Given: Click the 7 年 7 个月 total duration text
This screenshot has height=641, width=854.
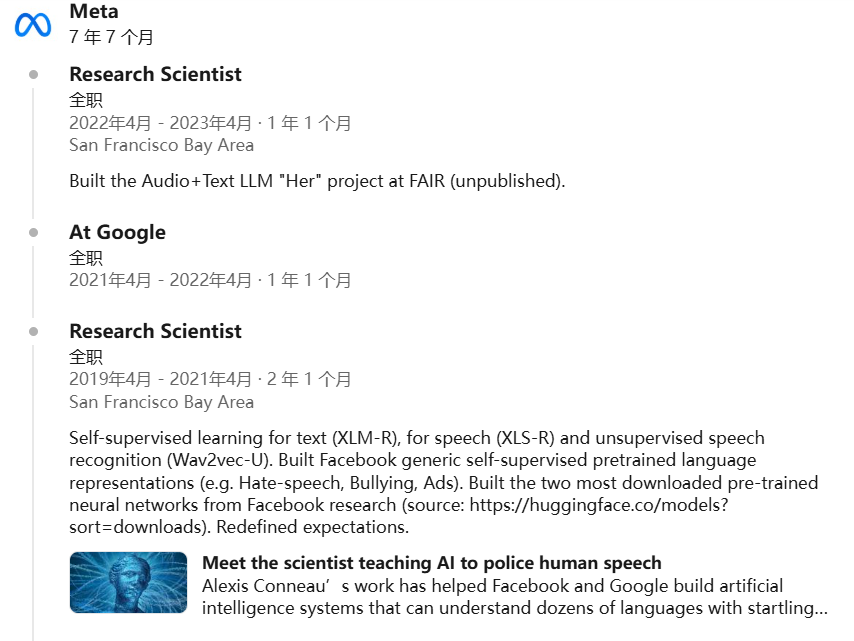Looking at the screenshot, I should tap(111, 37).
